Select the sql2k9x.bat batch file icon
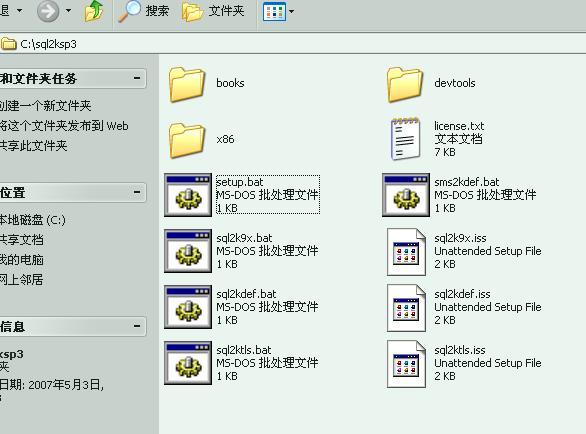 tap(188, 251)
